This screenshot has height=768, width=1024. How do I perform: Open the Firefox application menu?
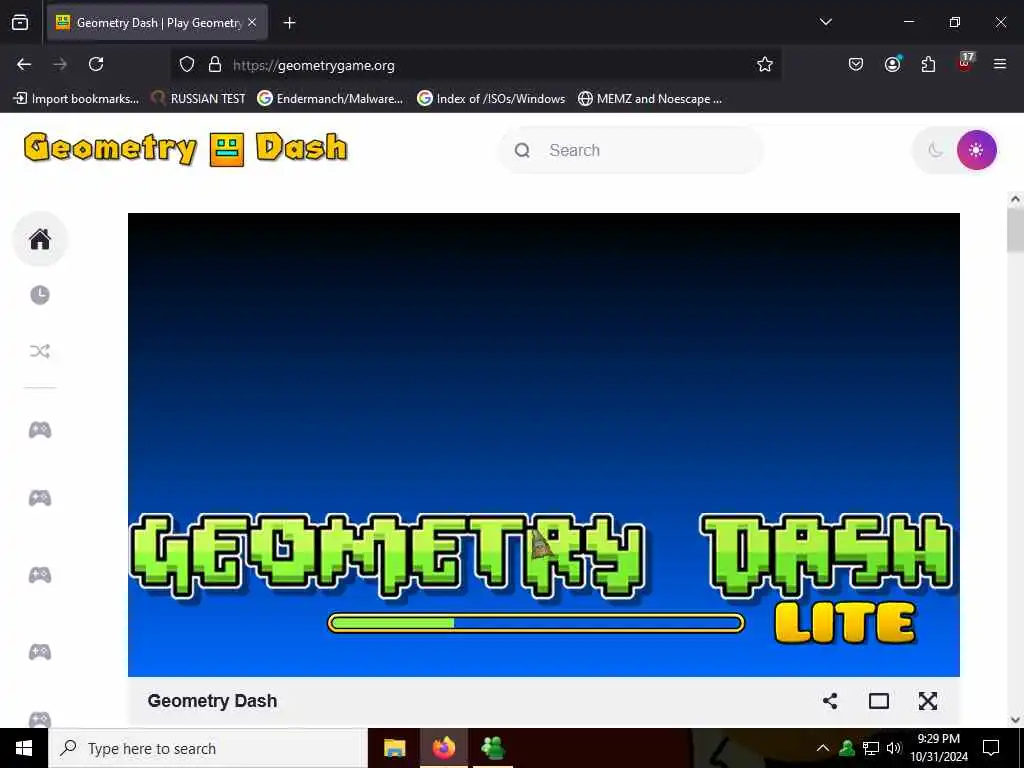coord(1000,64)
